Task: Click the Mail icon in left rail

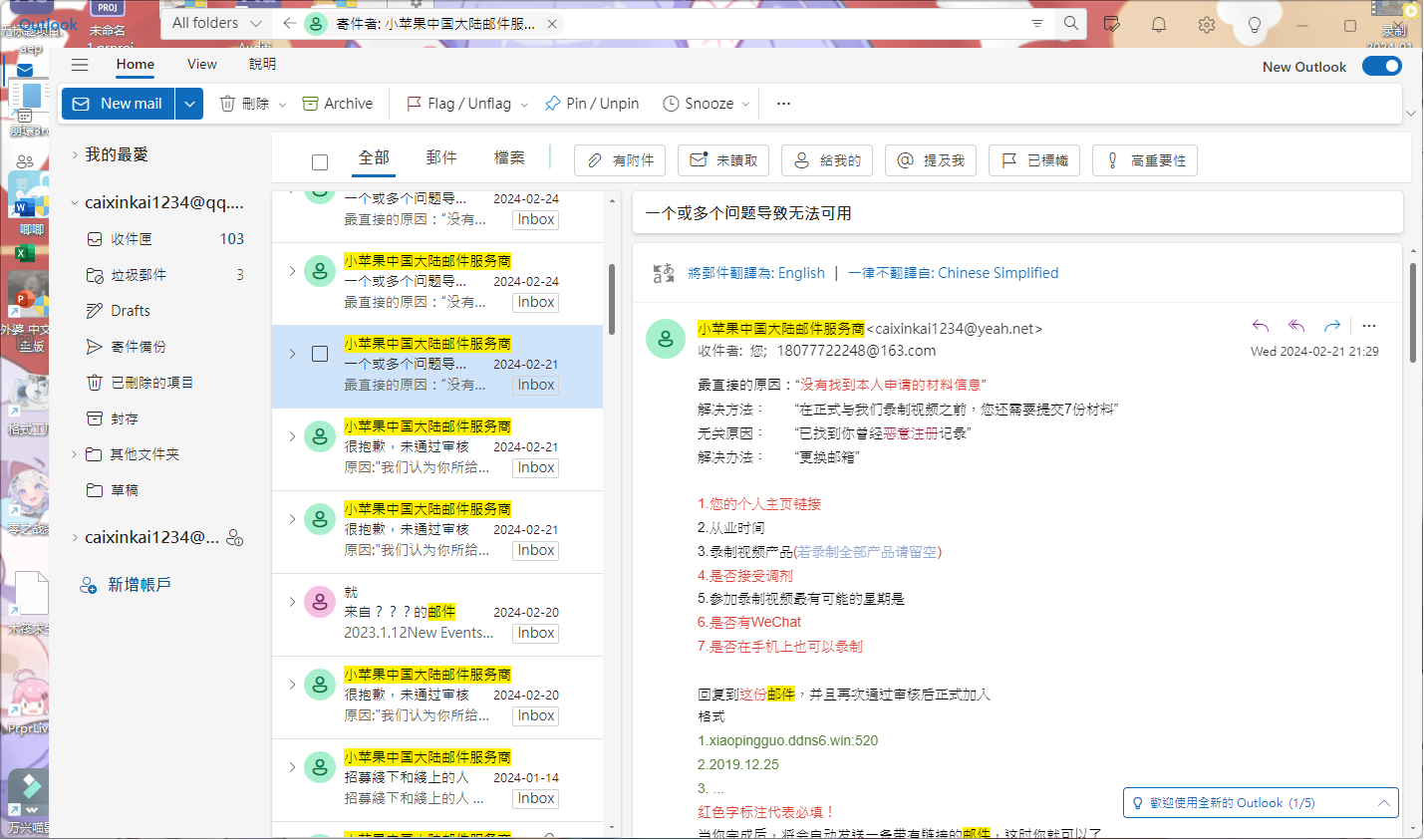Action: (25, 71)
